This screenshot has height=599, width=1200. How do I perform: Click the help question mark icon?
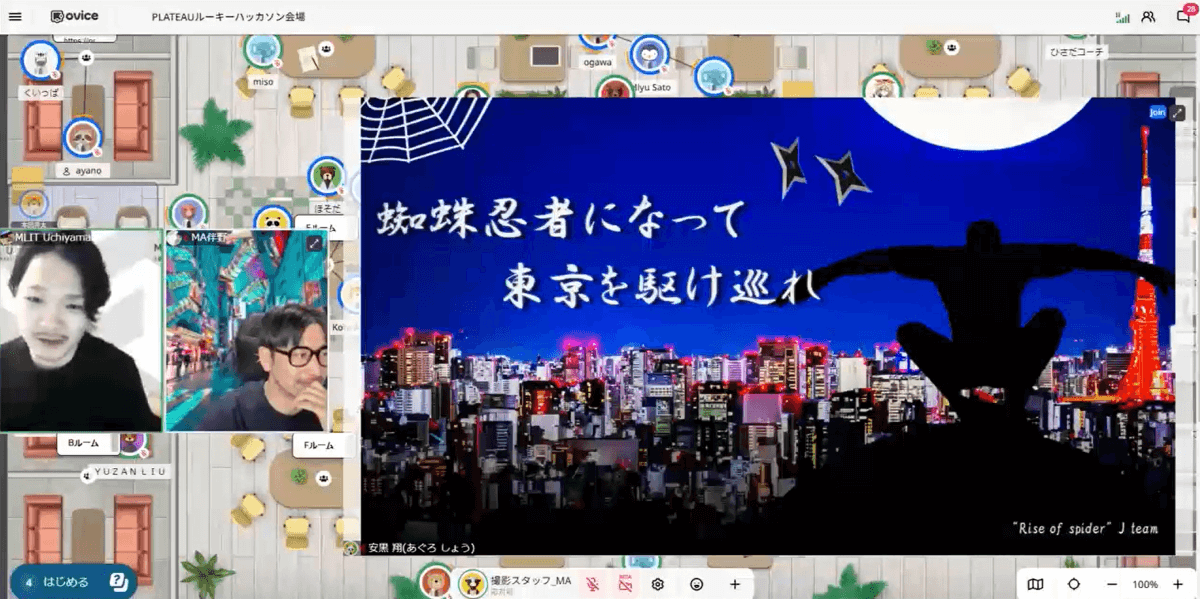pos(118,581)
